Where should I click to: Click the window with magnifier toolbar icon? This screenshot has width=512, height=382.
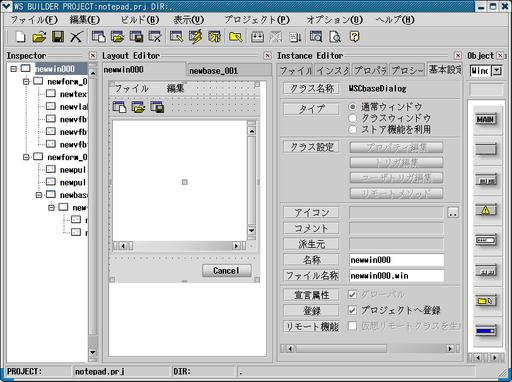point(176,37)
